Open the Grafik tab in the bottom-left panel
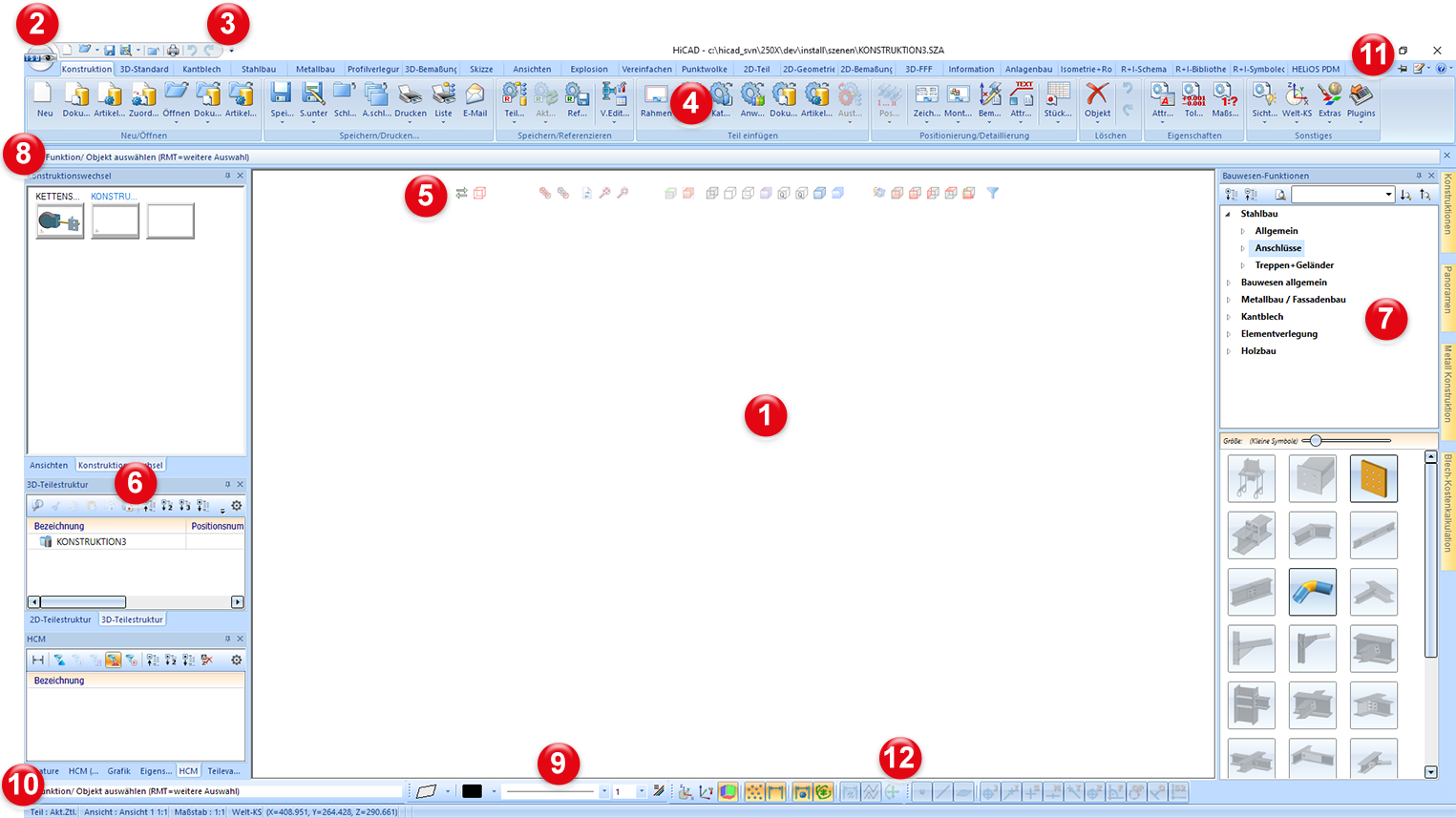The height and width of the screenshot is (818, 1456). [x=119, y=771]
